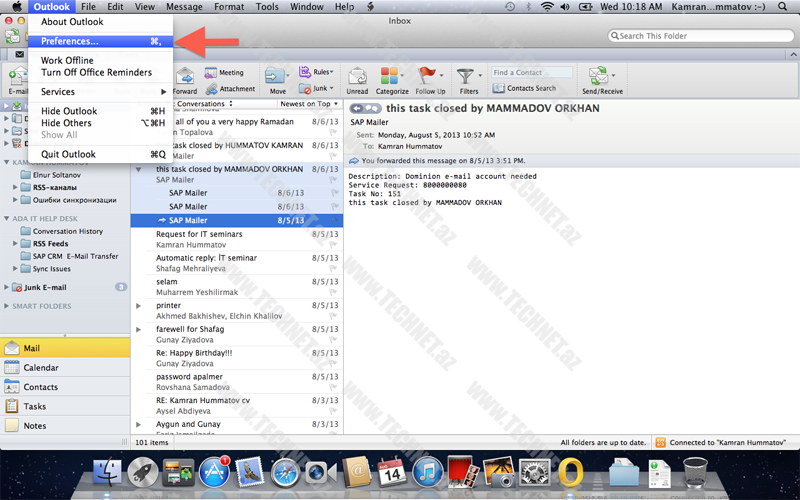
Task: Open iTunes from the Dock
Action: [429, 472]
